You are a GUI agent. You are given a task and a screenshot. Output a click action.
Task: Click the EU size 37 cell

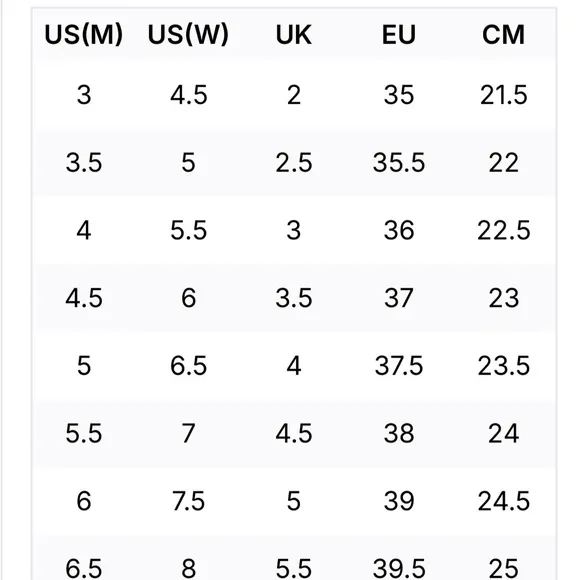pyautogui.click(x=399, y=298)
